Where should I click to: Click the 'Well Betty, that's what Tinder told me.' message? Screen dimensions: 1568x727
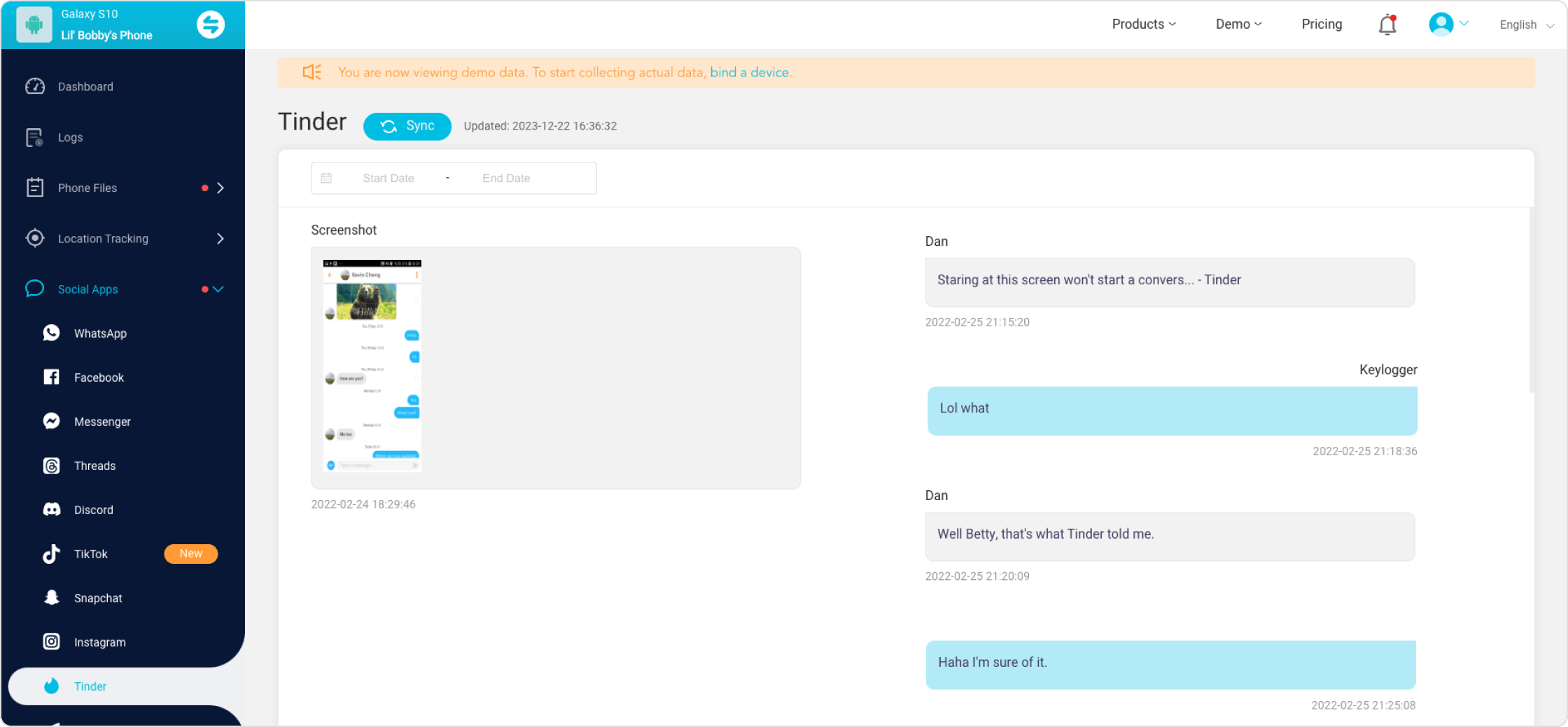pyautogui.click(x=1170, y=536)
